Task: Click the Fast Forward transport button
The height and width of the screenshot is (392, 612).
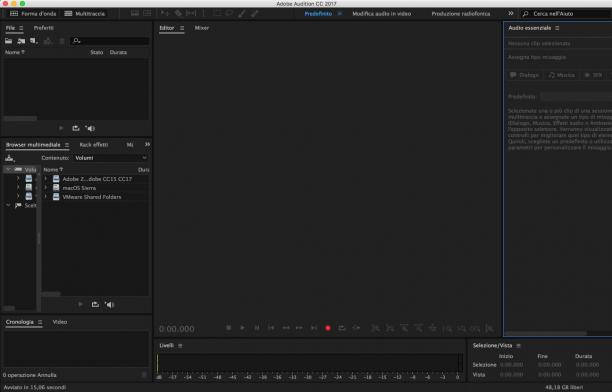Action: click(299, 328)
